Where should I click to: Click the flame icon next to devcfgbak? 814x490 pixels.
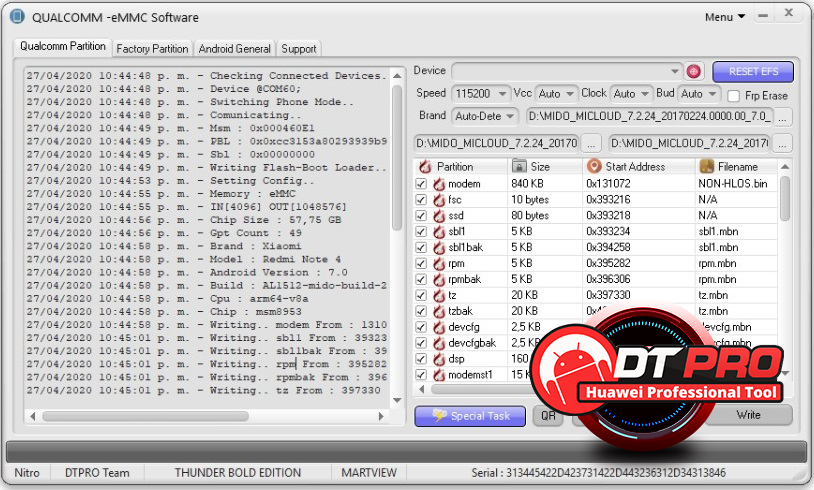(439, 343)
